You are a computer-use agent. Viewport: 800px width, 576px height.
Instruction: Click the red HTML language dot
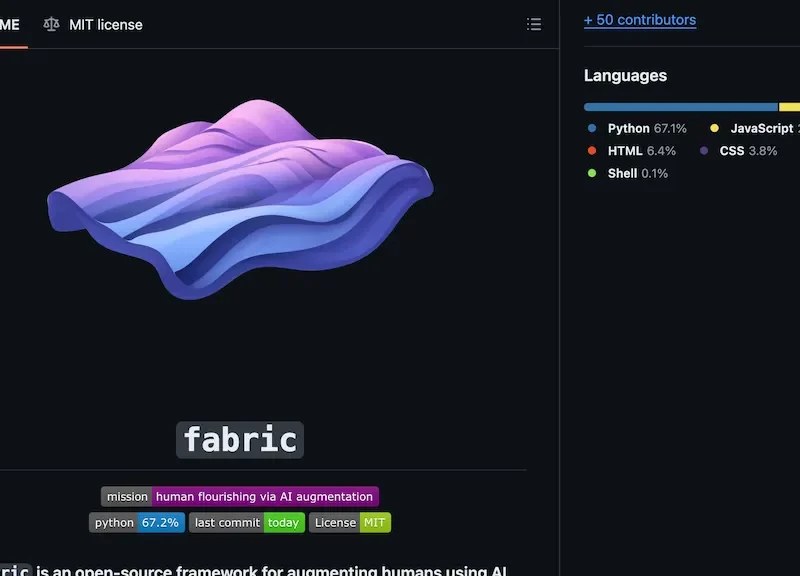click(x=591, y=150)
